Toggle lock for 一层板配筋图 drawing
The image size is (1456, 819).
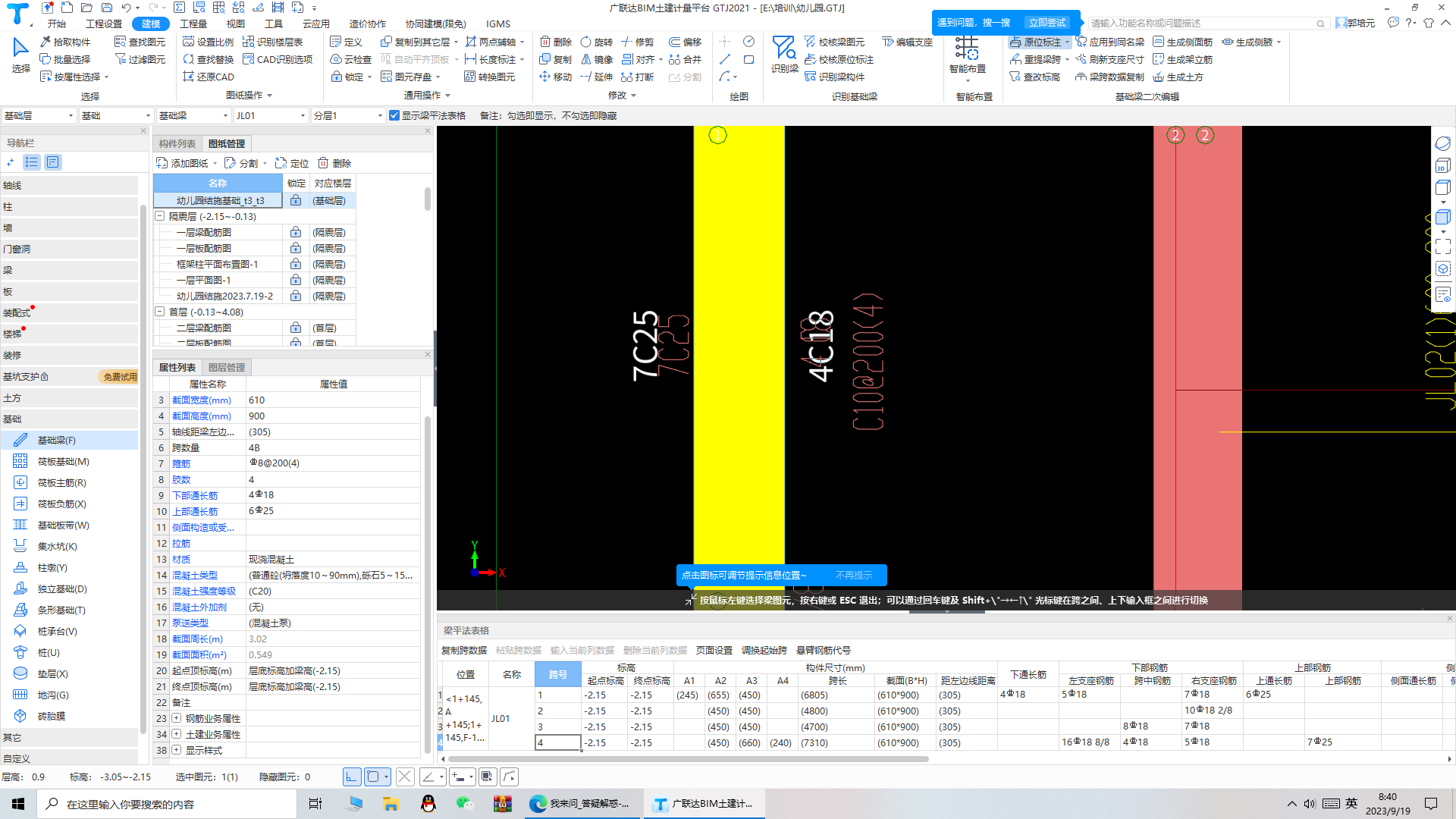coord(296,248)
